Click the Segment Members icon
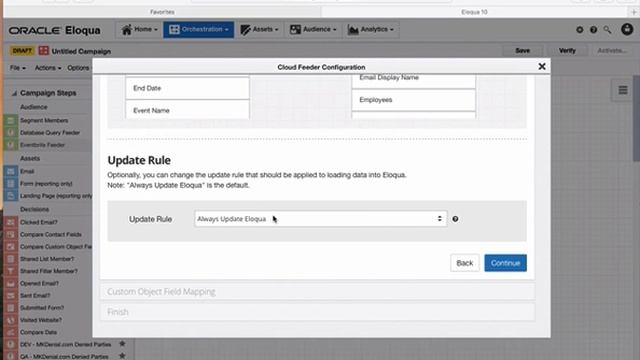This screenshot has width=640, height=360. coord(11,120)
